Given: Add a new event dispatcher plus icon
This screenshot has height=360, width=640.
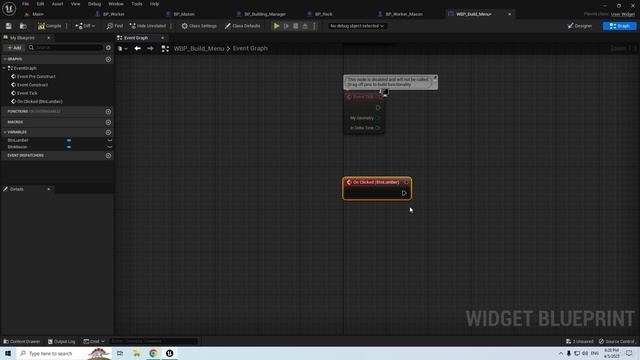Looking at the screenshot, I should [108, 156].
